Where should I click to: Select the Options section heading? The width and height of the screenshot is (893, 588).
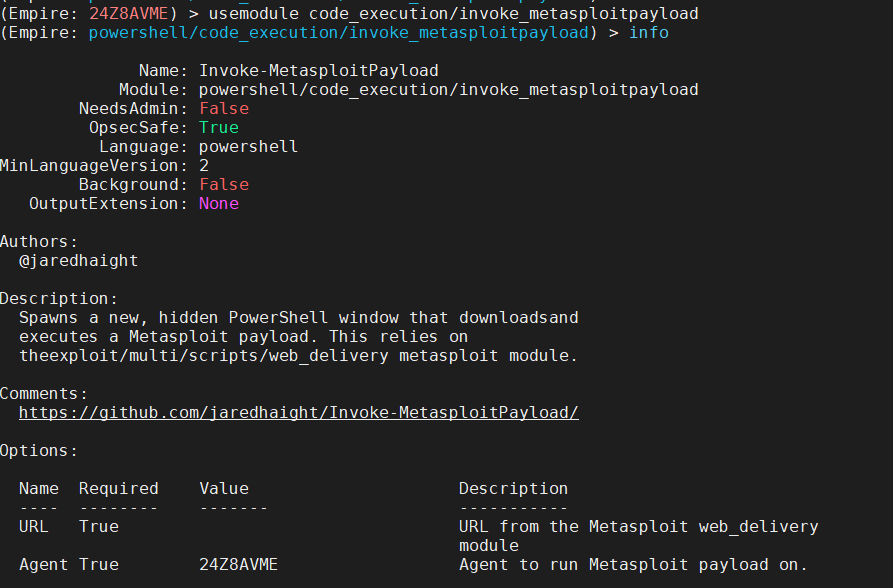[33, 450]
